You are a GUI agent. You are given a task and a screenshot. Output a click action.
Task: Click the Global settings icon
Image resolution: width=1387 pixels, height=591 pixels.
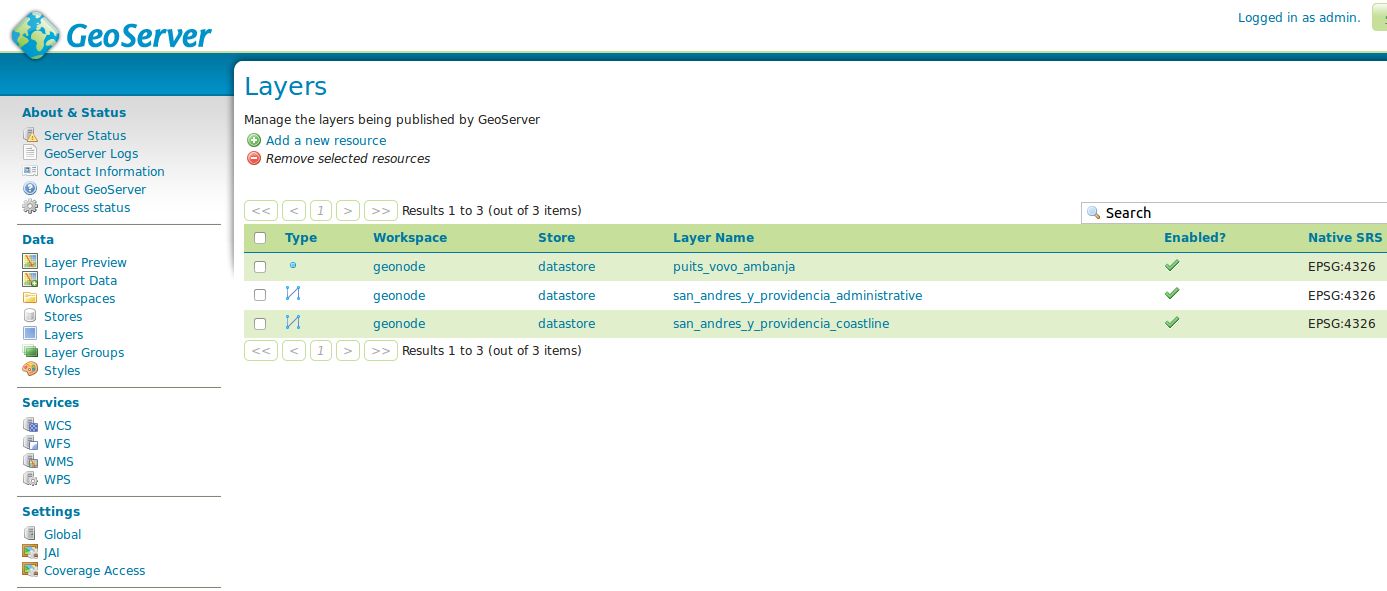pos(30,534)
